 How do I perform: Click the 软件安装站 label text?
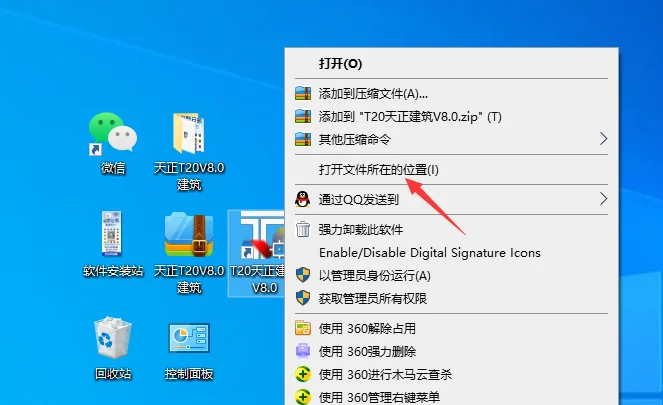(113, 271)
